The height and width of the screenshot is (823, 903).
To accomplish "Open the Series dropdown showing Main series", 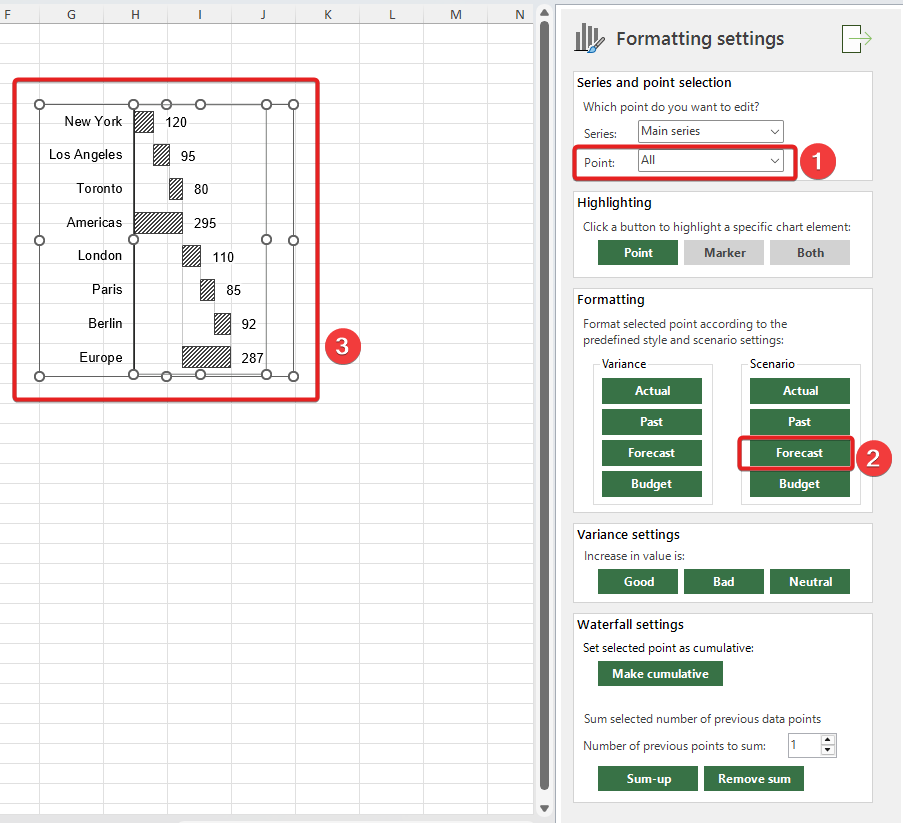I will (x=710, y=131).
